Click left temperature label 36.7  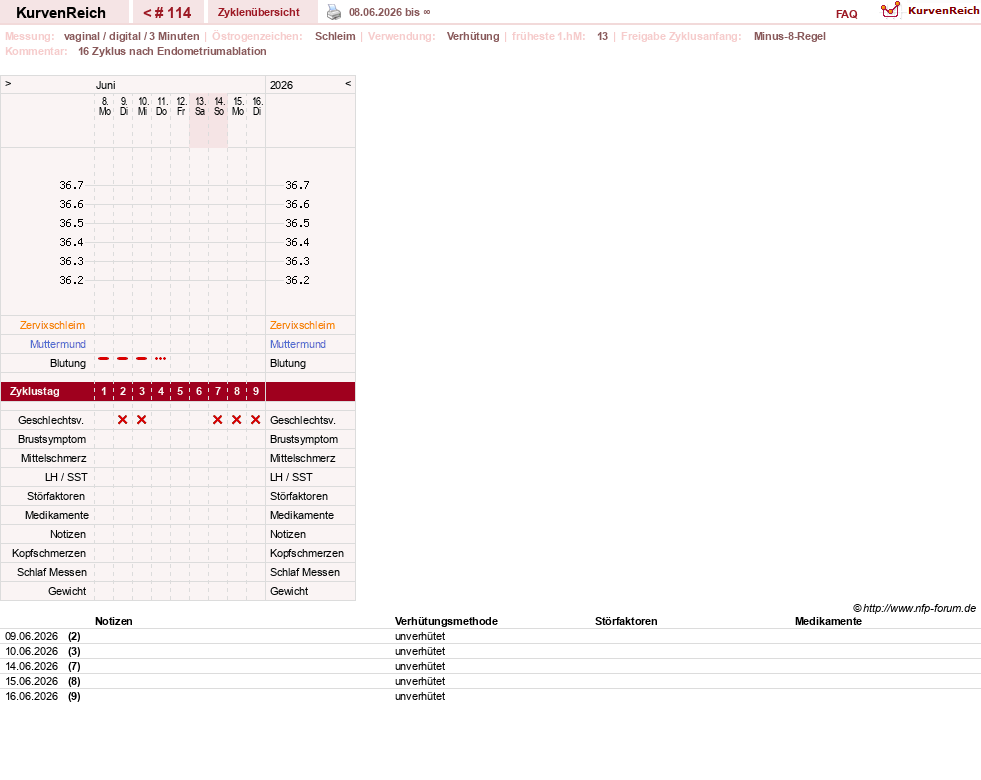71,185
